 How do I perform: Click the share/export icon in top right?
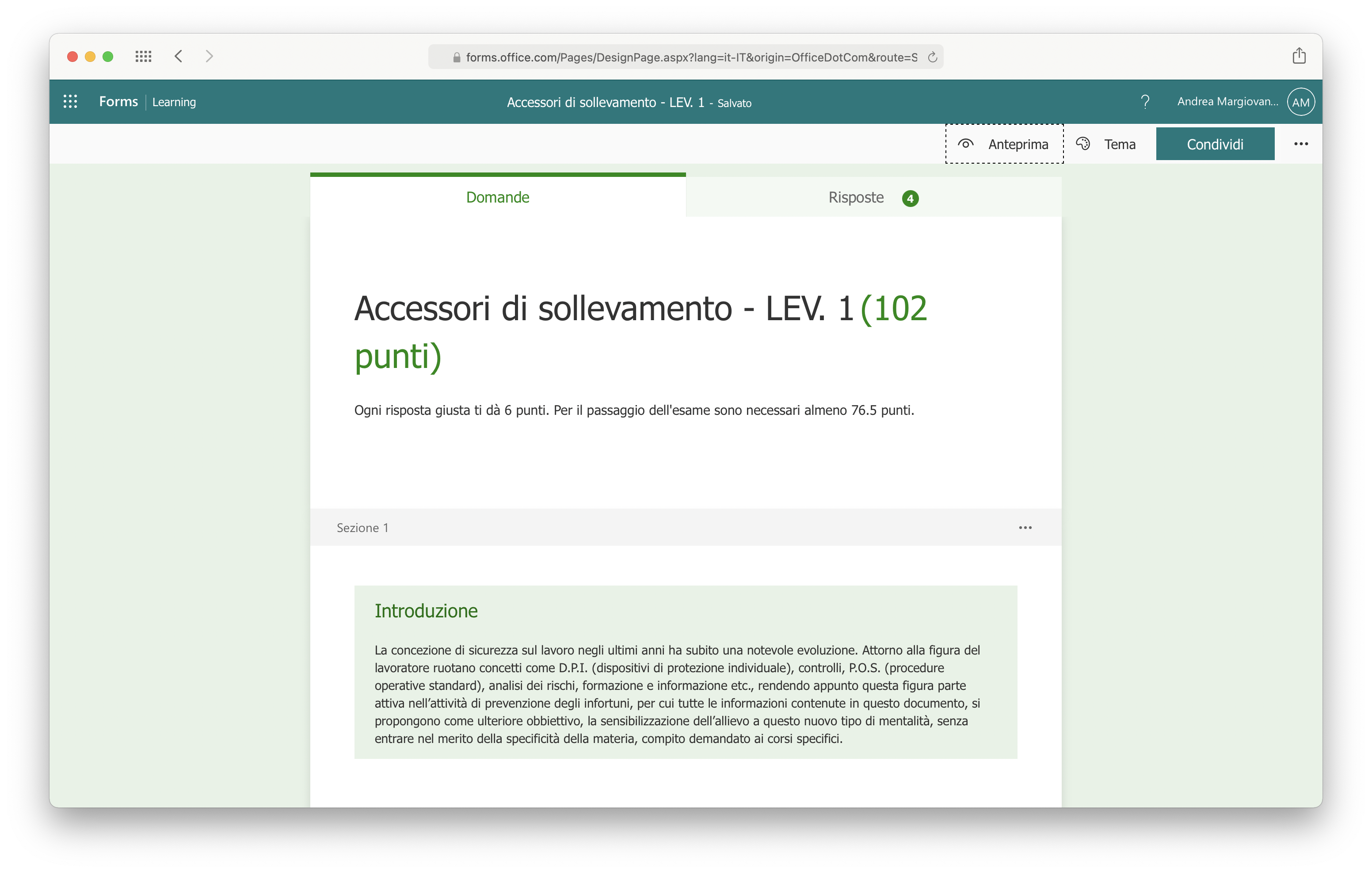[1299, 55]
